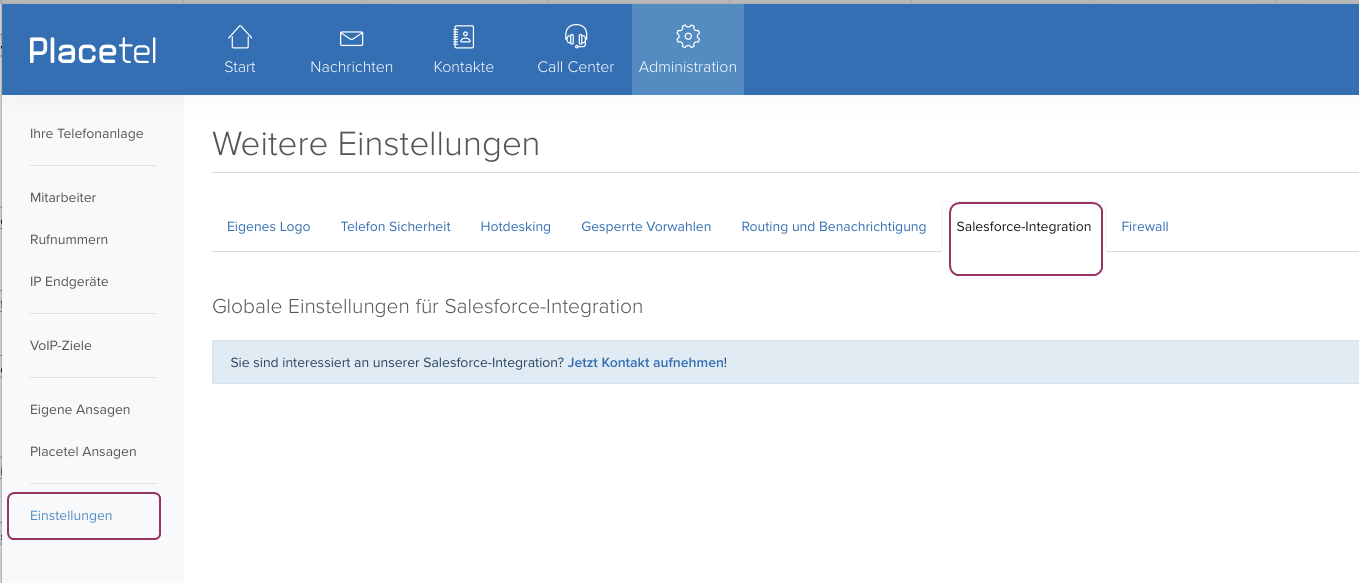This screenshot has width=1359, height=583.
Task: Click the Call Center label
Action: (x=576, y=67)
